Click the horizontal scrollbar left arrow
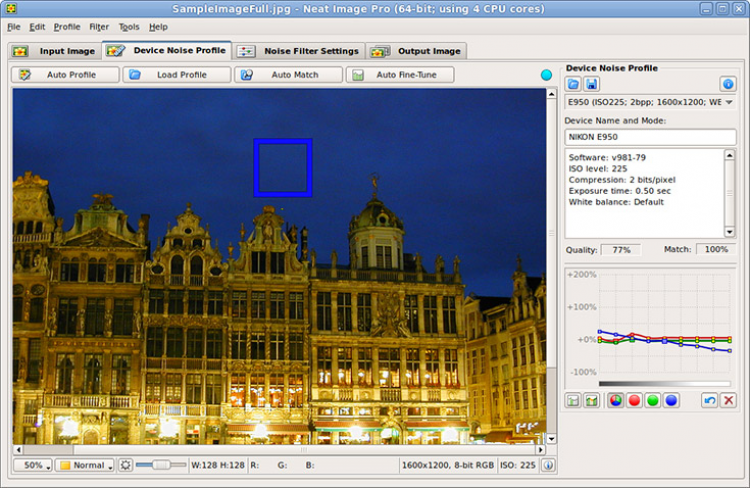The width and height of the screenshot is (750, 488). 18,450
